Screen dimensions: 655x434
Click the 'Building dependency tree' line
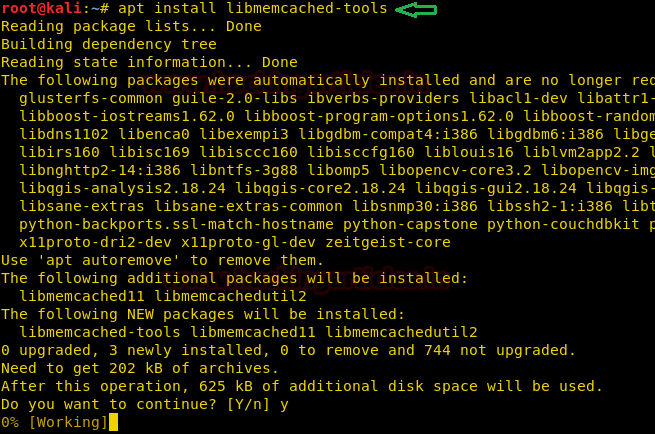(x=108, y=44)
